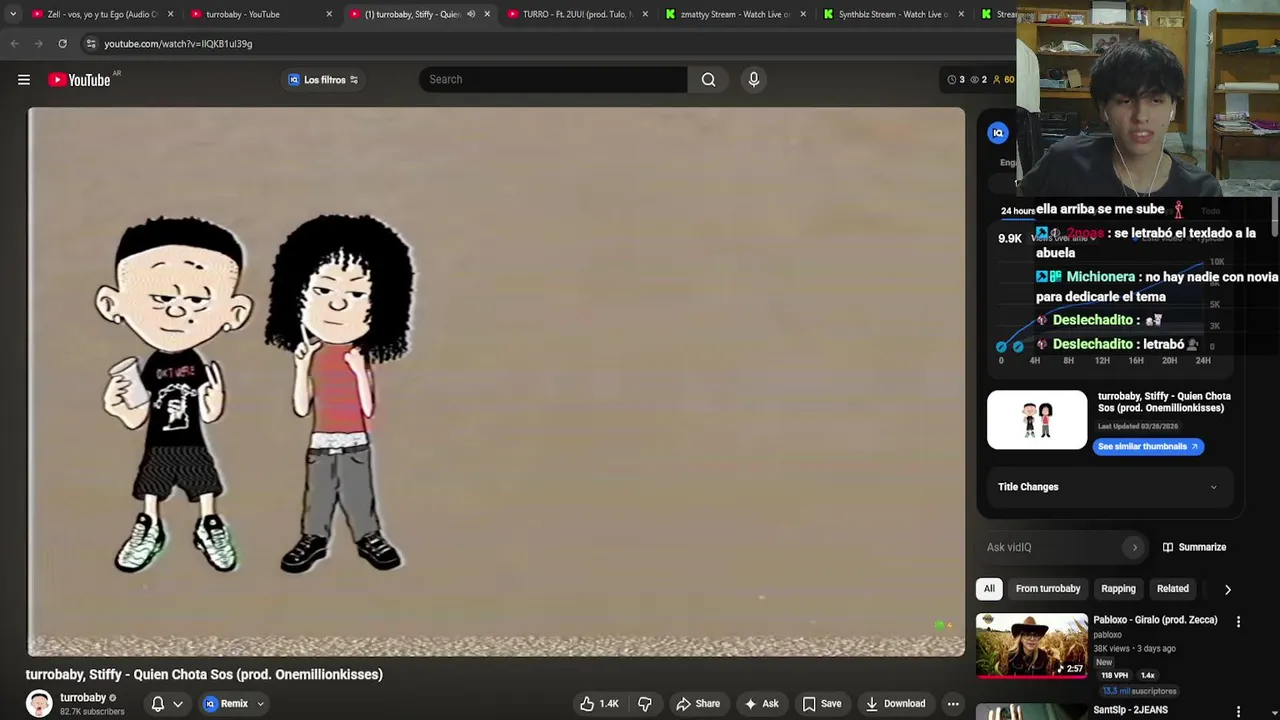This screenshot has width=1280, height=720.
Task: Close the zmattyy Stream tab
Action: coord(803,14)
